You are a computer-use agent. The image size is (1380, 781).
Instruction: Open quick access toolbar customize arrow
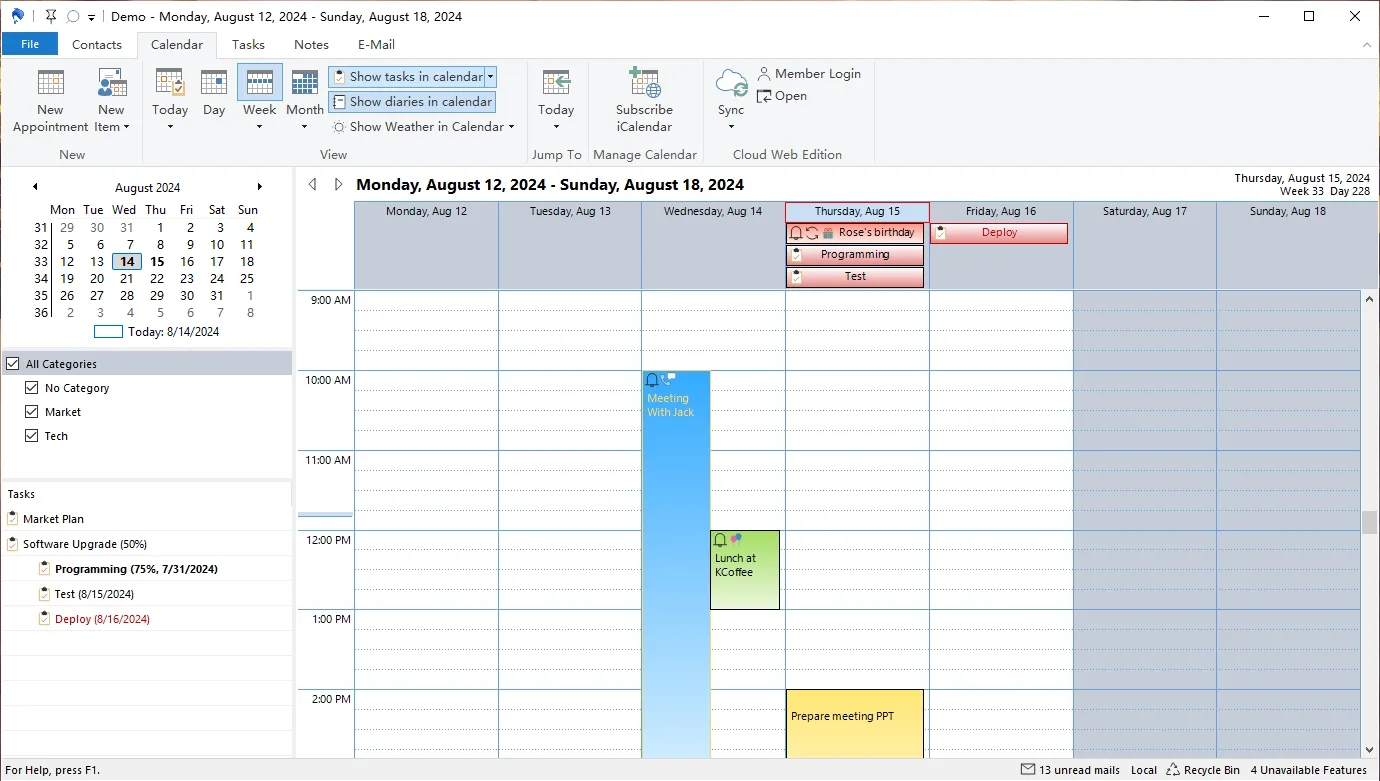(x=91, y=17)
